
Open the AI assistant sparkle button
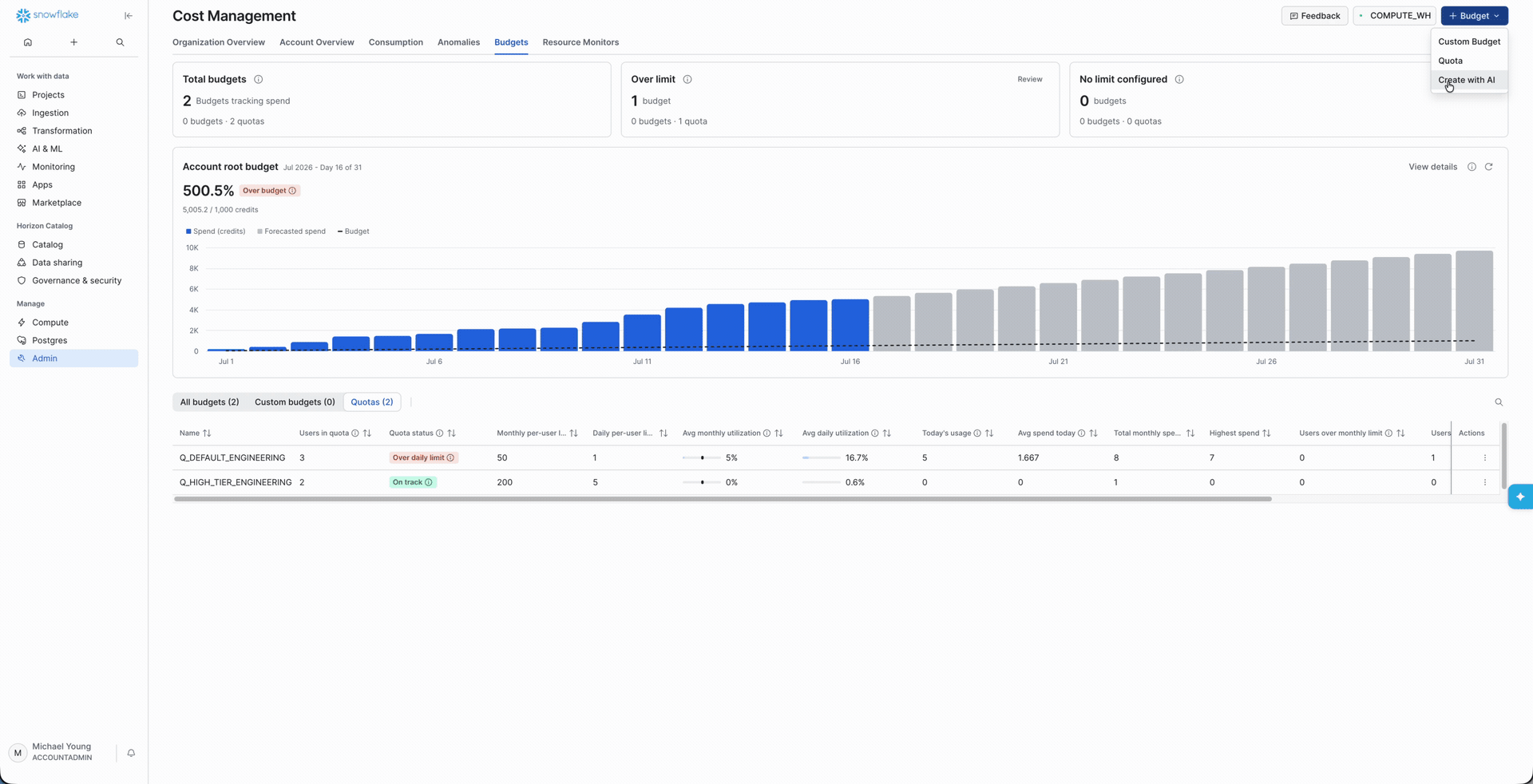coord(1520,497)
